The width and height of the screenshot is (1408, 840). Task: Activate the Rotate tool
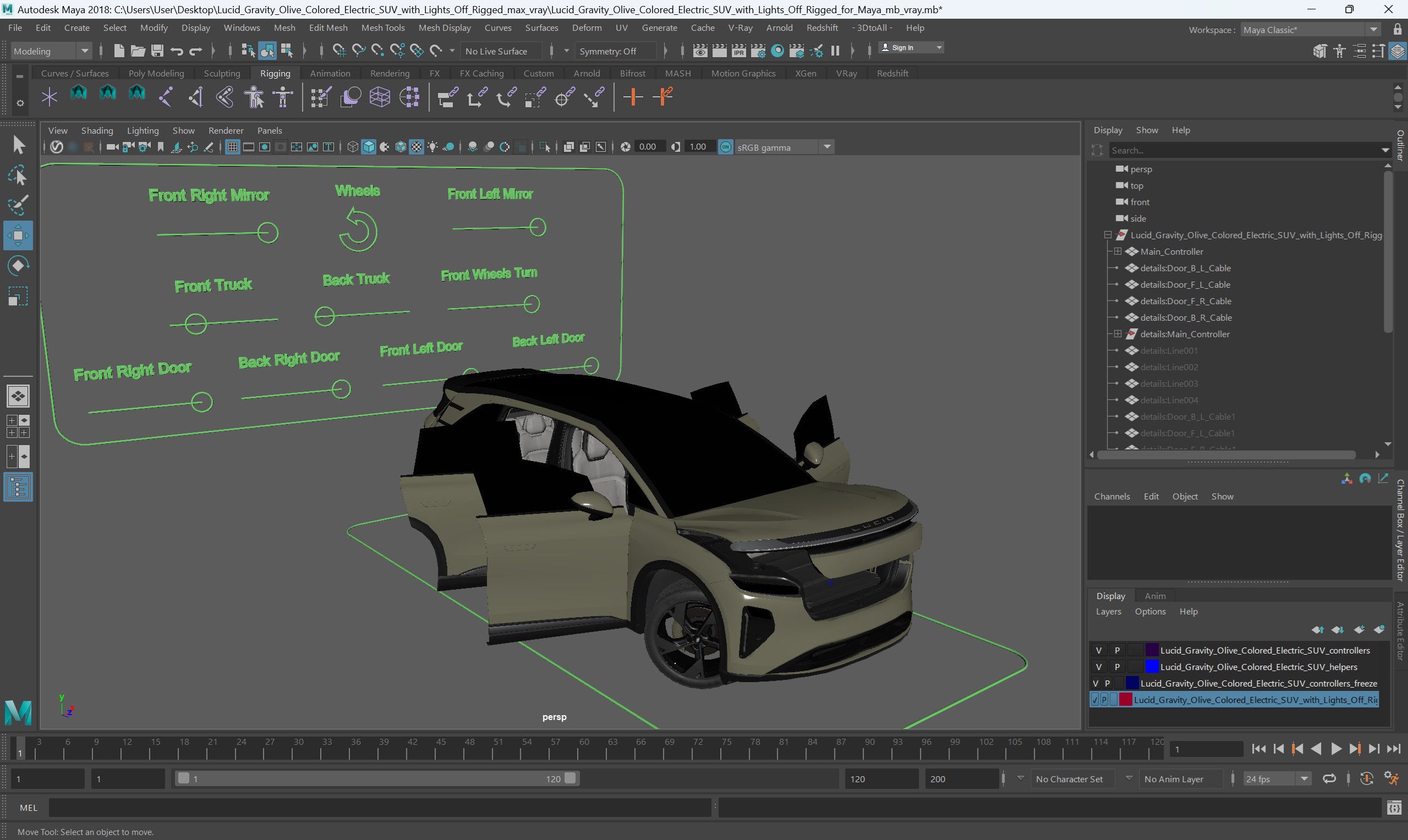point(18,266)
